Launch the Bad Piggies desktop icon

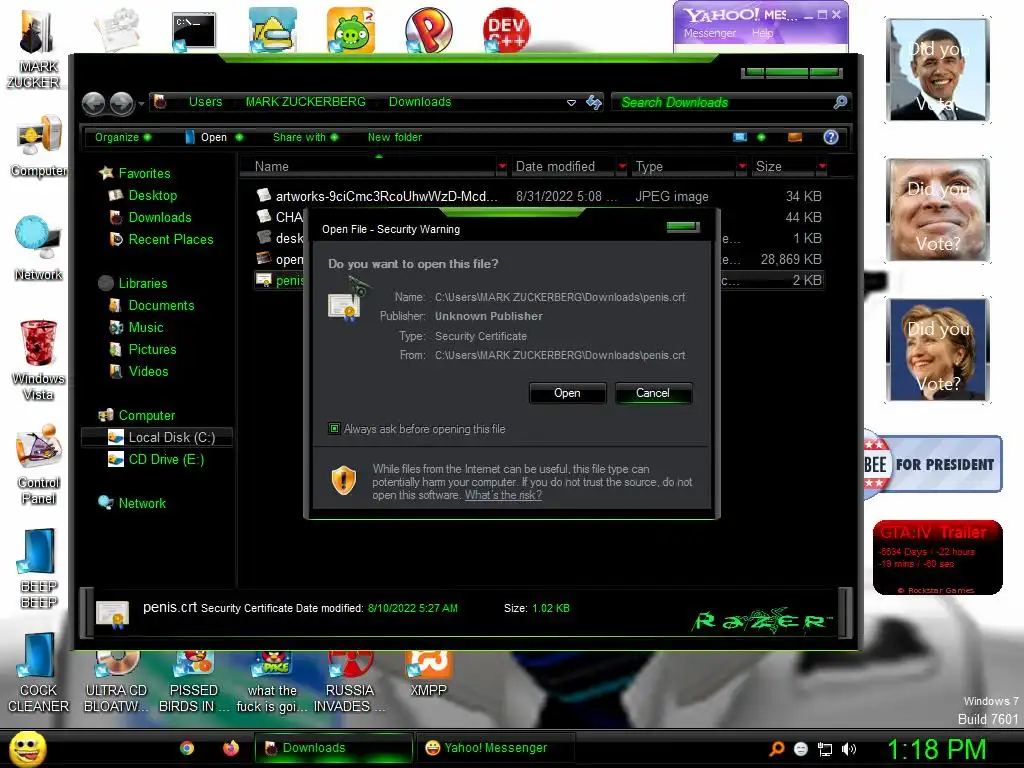[x=351, y=30]
